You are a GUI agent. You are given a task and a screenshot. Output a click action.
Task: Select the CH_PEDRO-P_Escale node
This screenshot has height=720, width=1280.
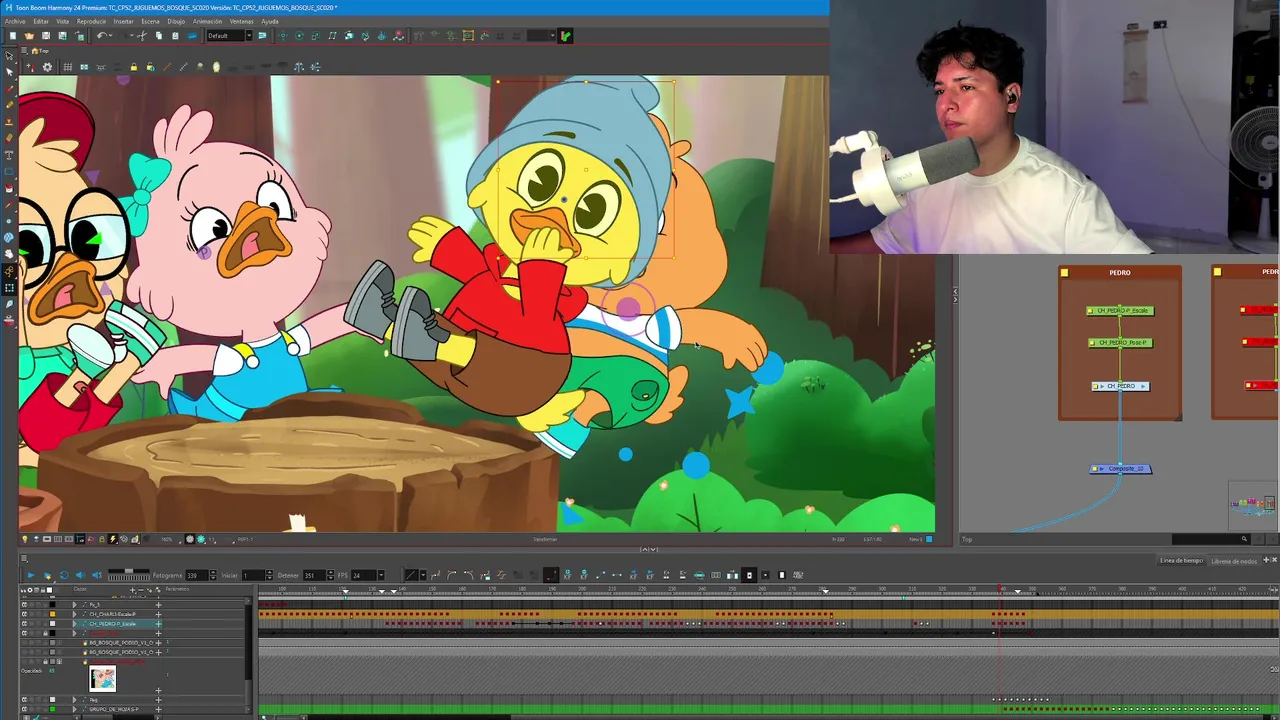click(x=1120, y=311)
